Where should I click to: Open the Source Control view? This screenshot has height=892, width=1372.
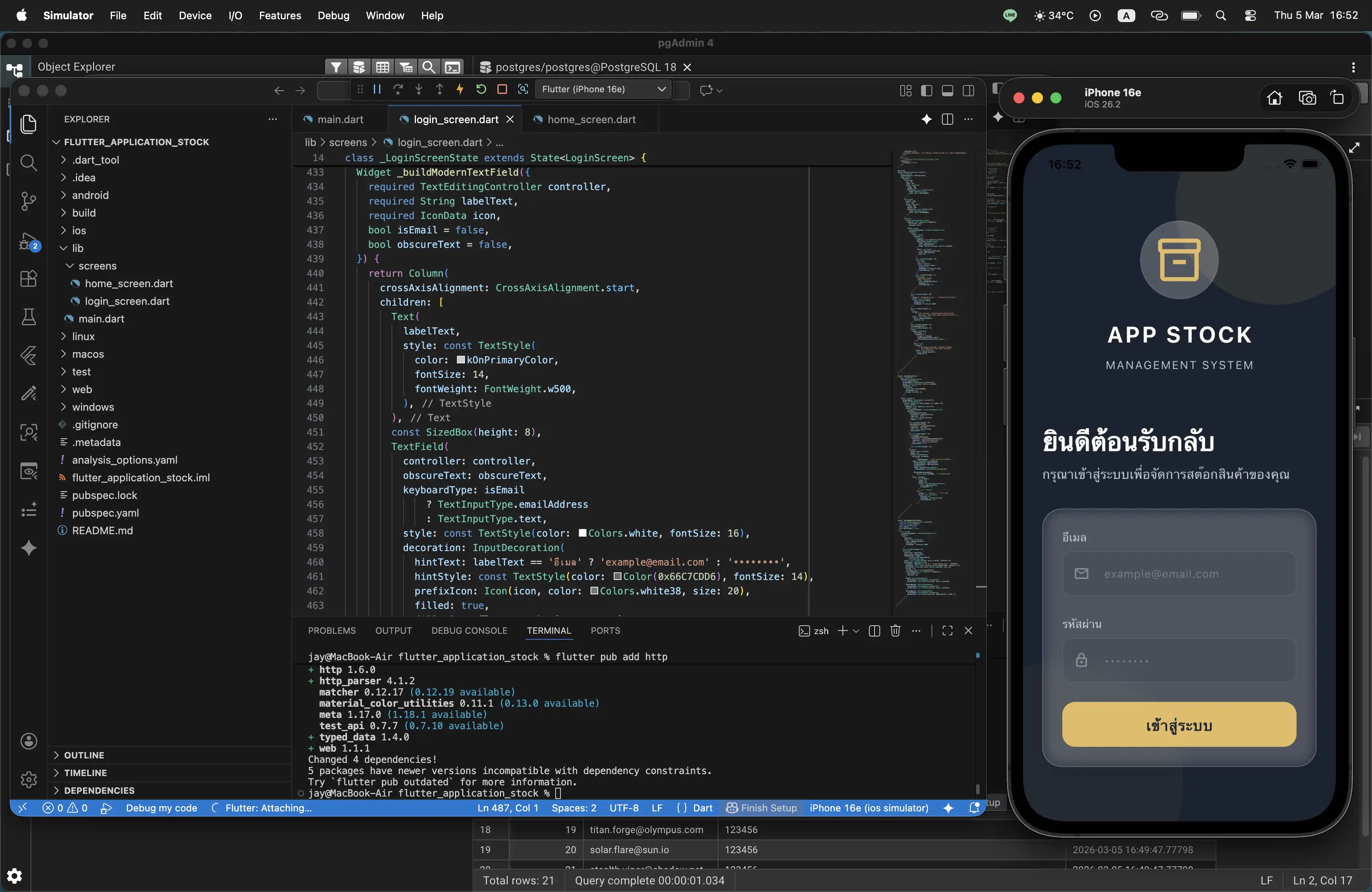pos(28,201)
